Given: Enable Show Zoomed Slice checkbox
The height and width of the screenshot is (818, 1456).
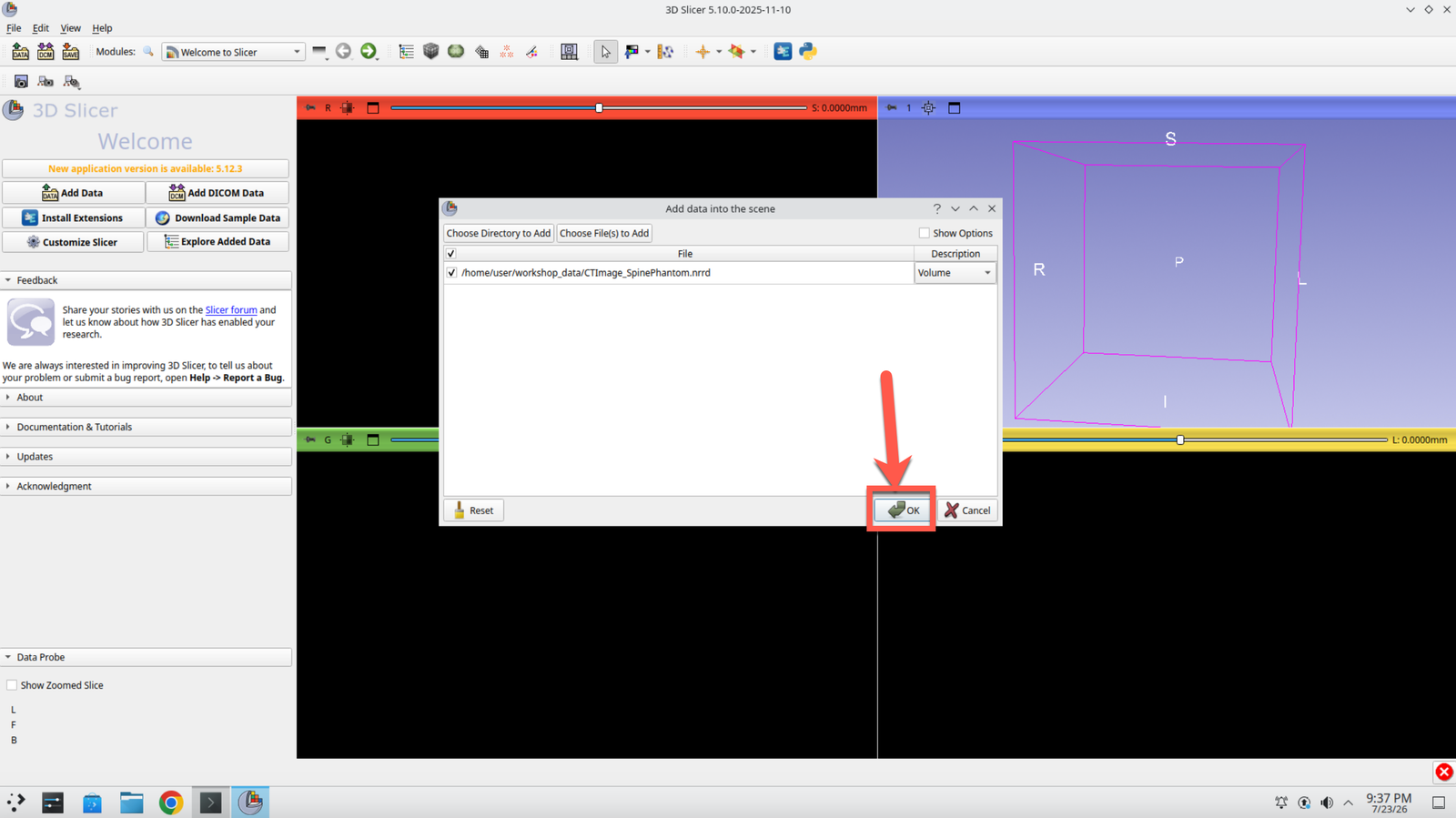Looking at the screenshot, I should (12, 685).
